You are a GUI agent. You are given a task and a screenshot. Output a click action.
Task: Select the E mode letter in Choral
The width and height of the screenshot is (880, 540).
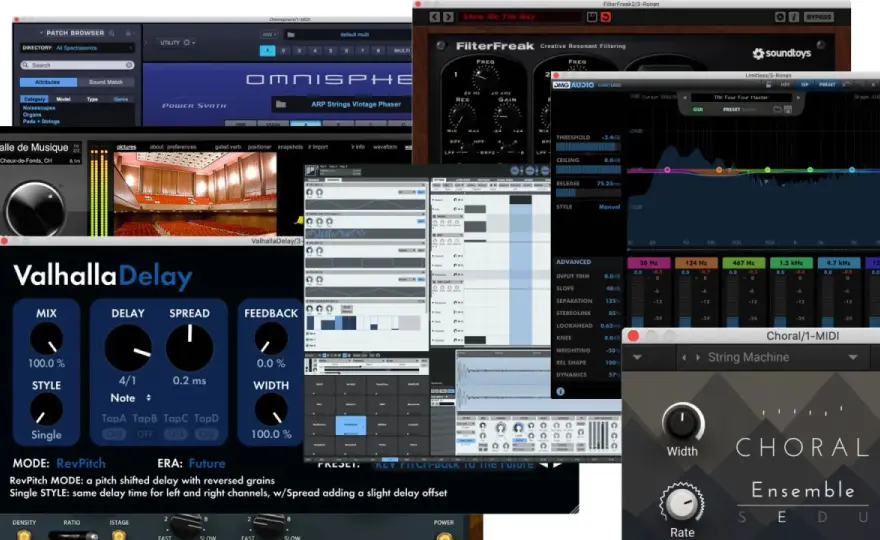pos(781,518)
